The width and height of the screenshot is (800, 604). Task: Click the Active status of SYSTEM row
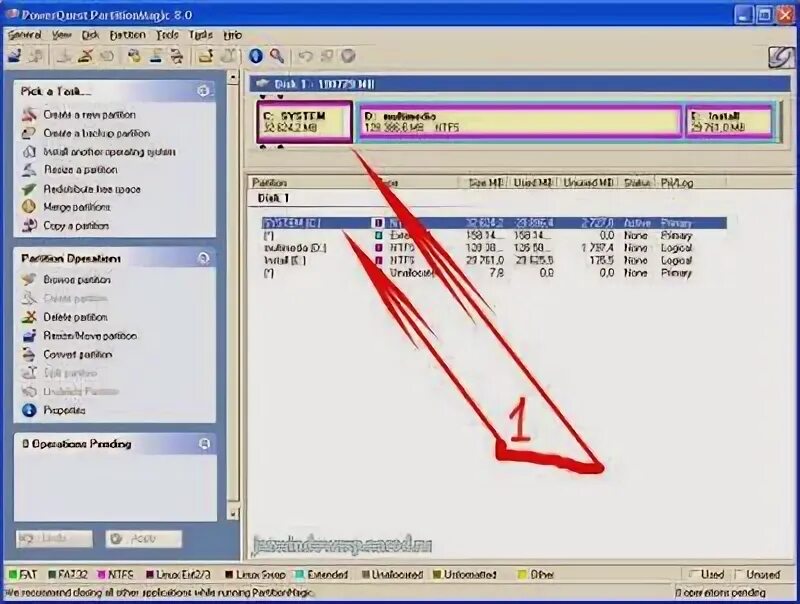637,223
